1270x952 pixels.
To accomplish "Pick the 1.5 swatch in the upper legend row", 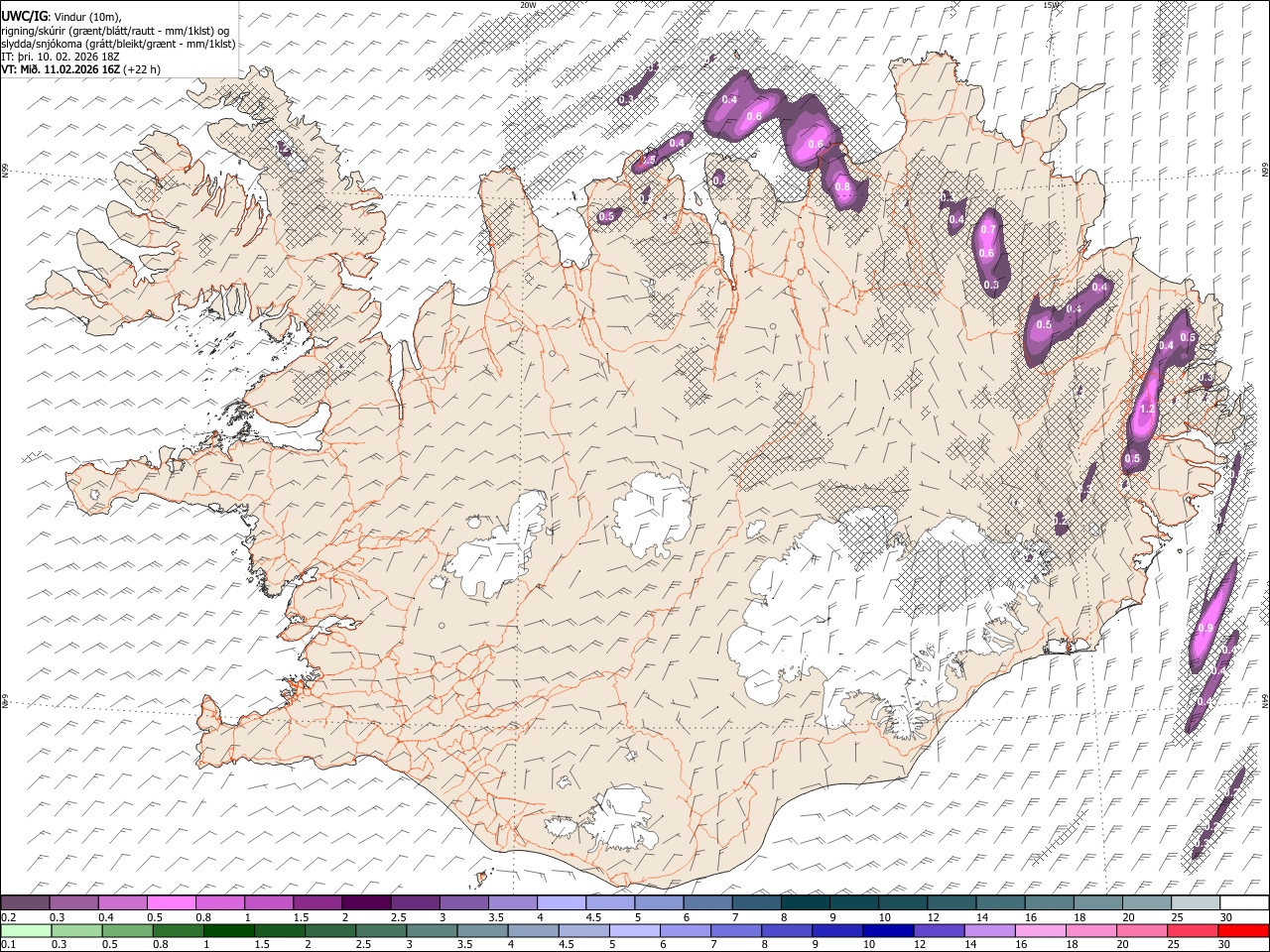I will [317, 903].
